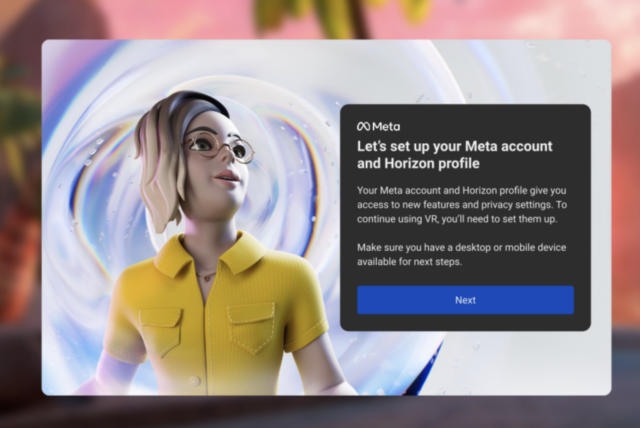The height and width of the screenshot is (428, 640).
Task: Click the avatar's round glasses
Action: click(x=219, y=150)
